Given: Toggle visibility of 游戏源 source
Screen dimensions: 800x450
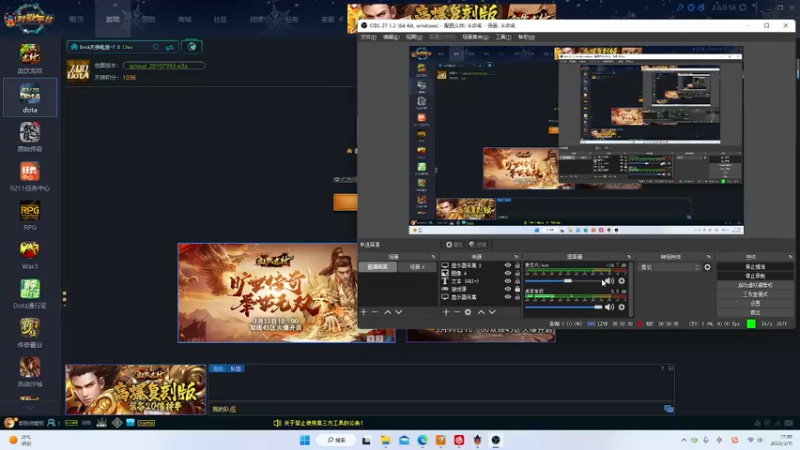Looking at the screenshot, I should [508, 289].
